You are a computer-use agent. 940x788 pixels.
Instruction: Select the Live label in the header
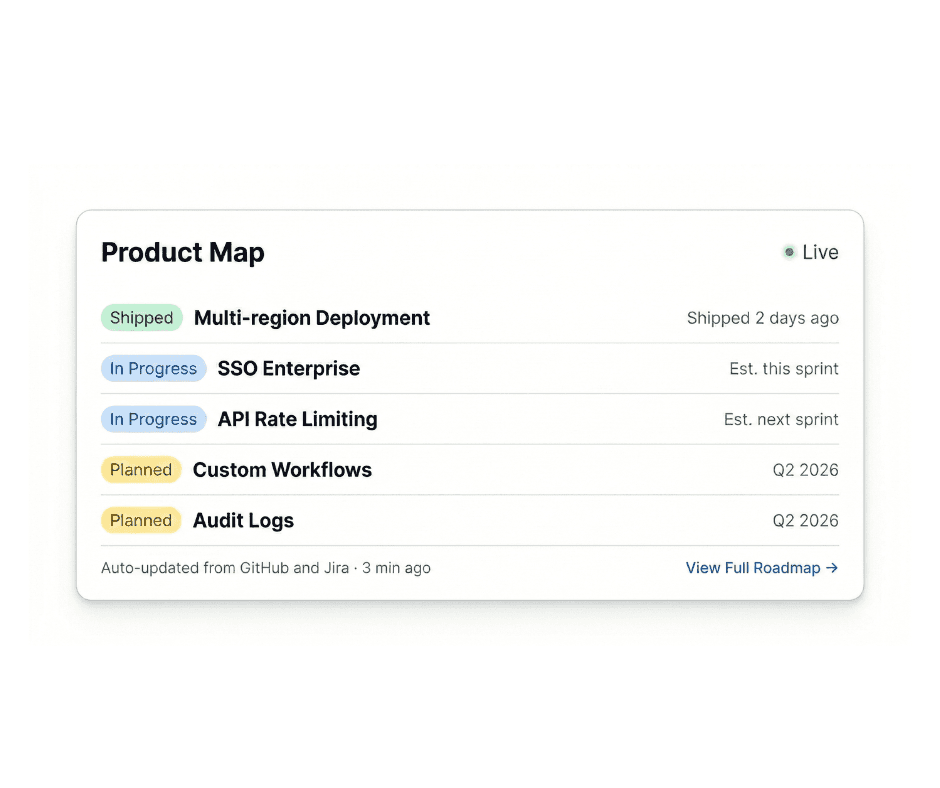[x=820, y=252]
